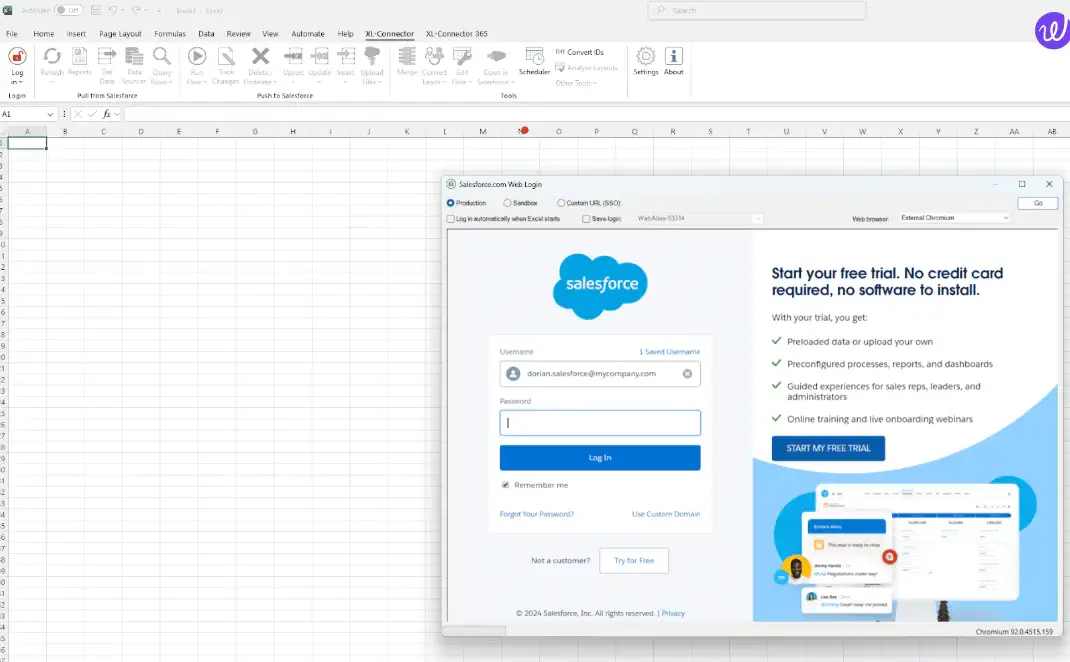Click the dialog horizontal scrollbar

[x=475, y=631]
